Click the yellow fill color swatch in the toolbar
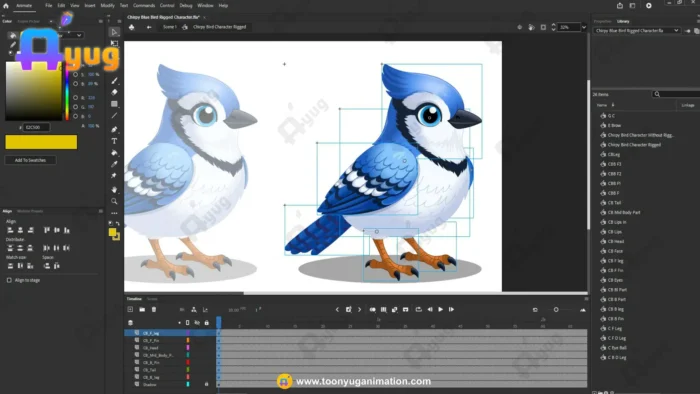The height and width of the screenshot is (394, 700). [x=112, y=232]
